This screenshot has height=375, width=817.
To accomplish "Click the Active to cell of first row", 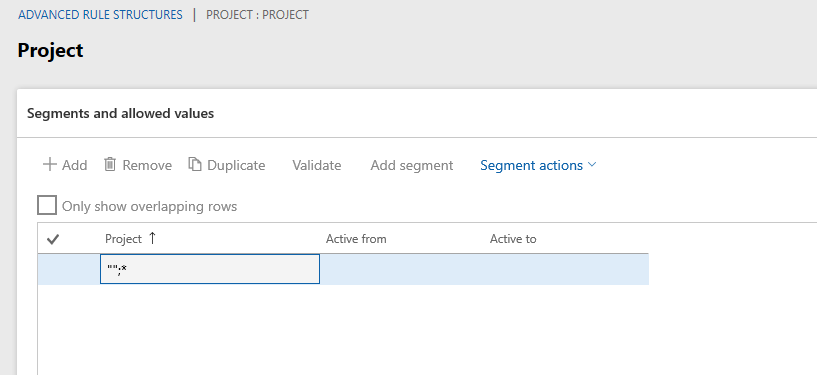I will tap(566, 269).
